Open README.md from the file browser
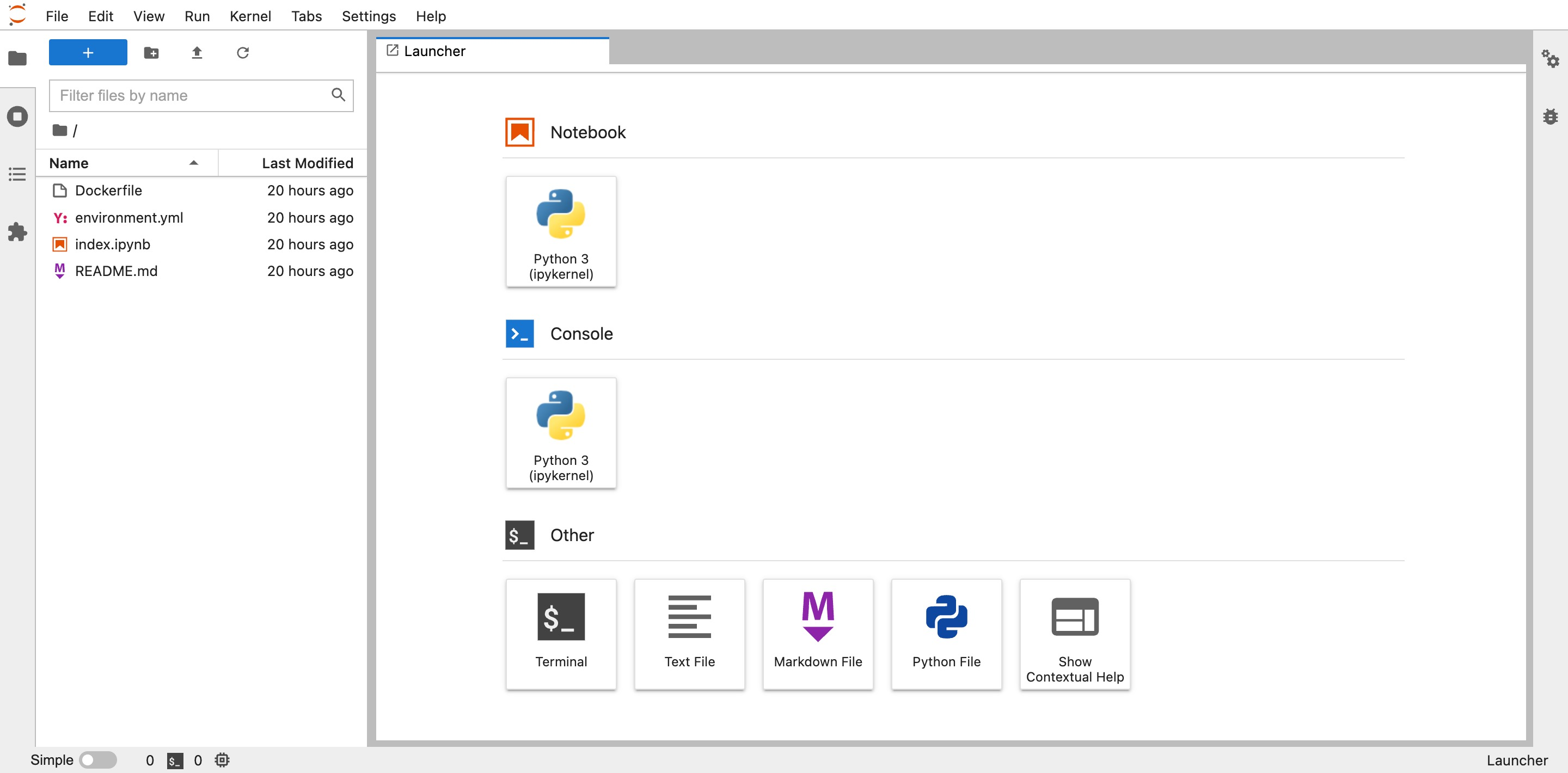 point(115,271)
